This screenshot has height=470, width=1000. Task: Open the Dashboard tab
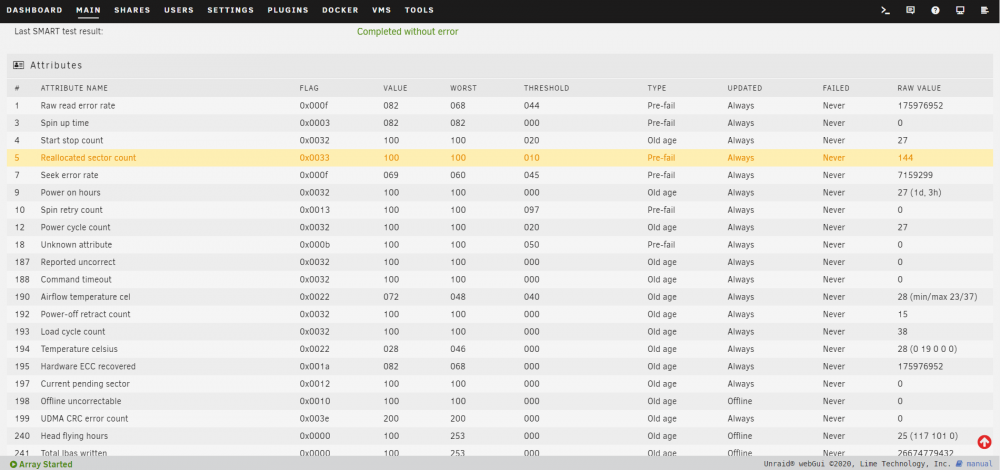coord(34,10)
